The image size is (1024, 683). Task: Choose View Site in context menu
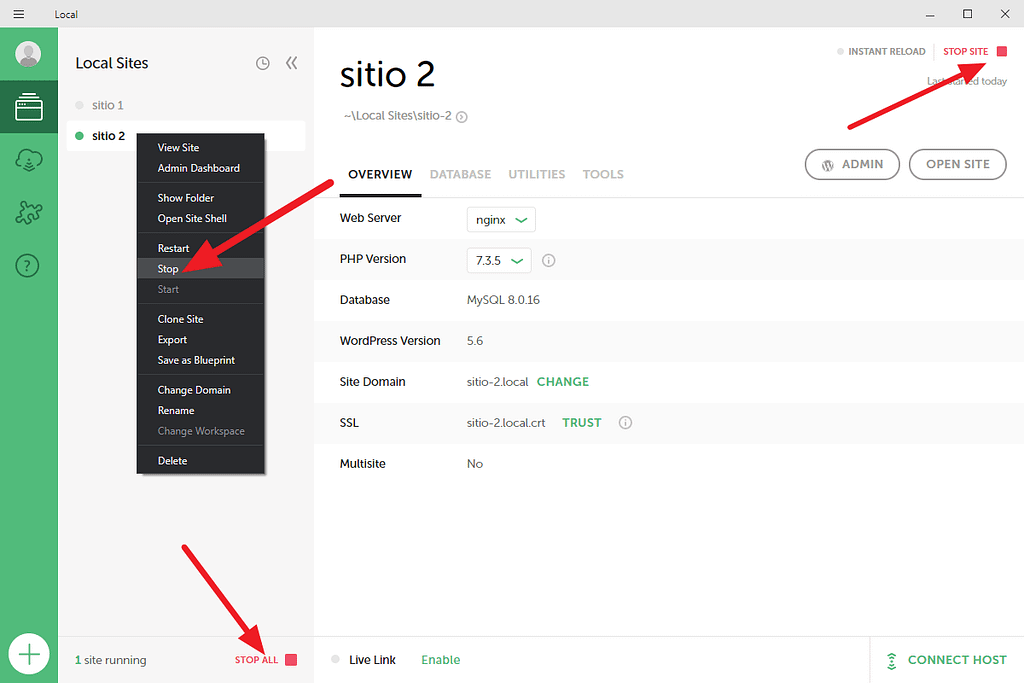pyautogui.click(x=200, y=148)
